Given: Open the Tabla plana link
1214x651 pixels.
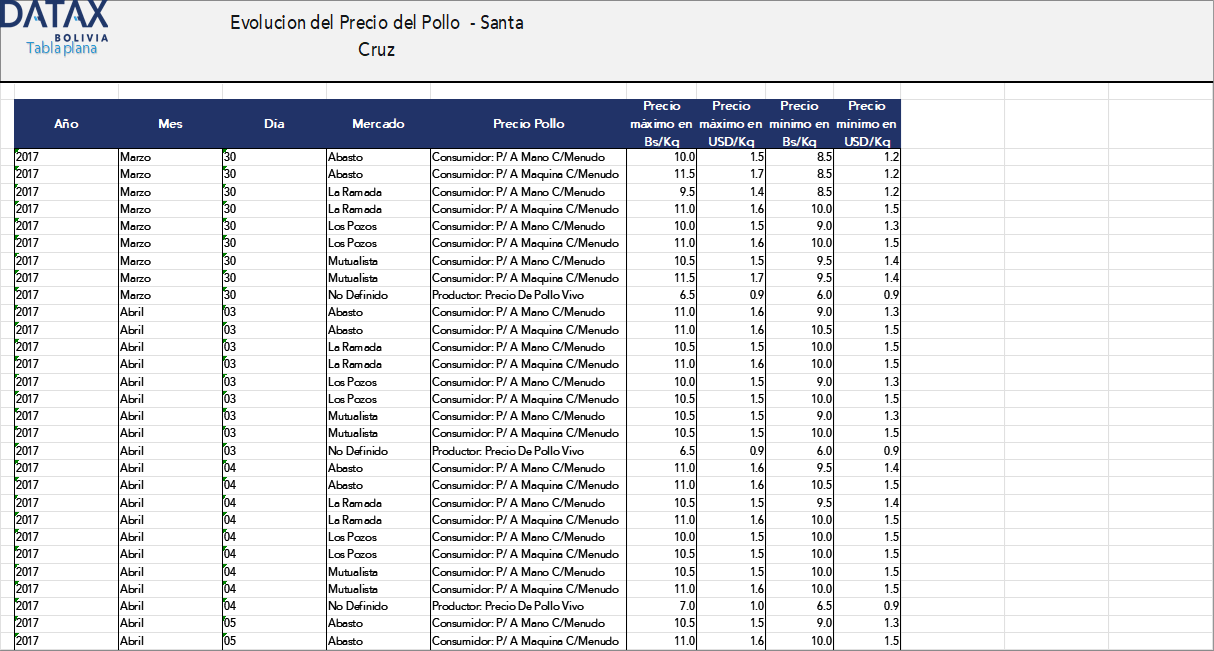Looking at the screenshot, I should pos(61,48).
